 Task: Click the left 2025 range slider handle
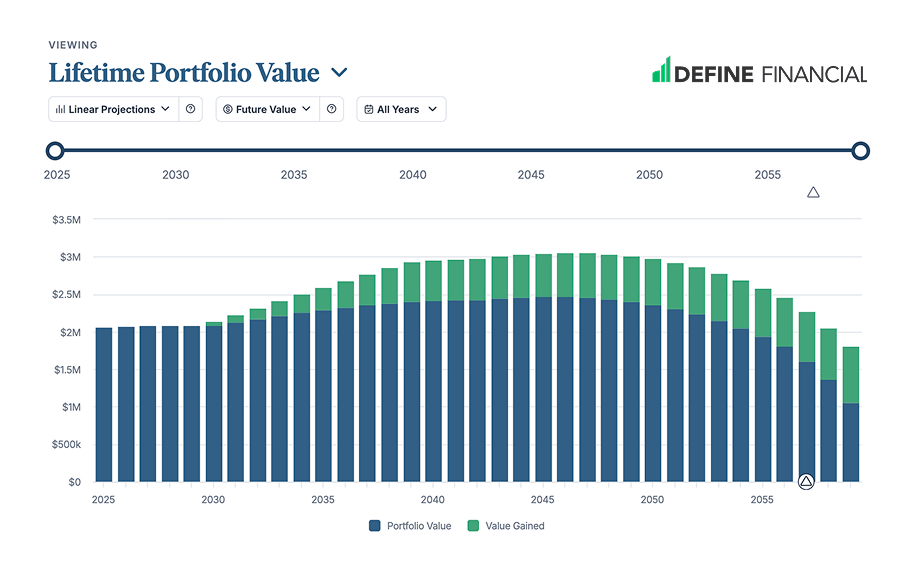55,151
